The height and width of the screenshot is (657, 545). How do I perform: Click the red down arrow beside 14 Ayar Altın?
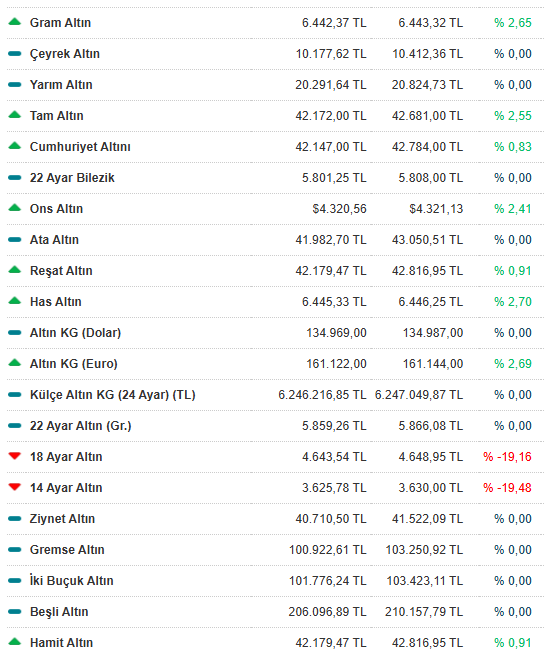(x=15, y=487)
